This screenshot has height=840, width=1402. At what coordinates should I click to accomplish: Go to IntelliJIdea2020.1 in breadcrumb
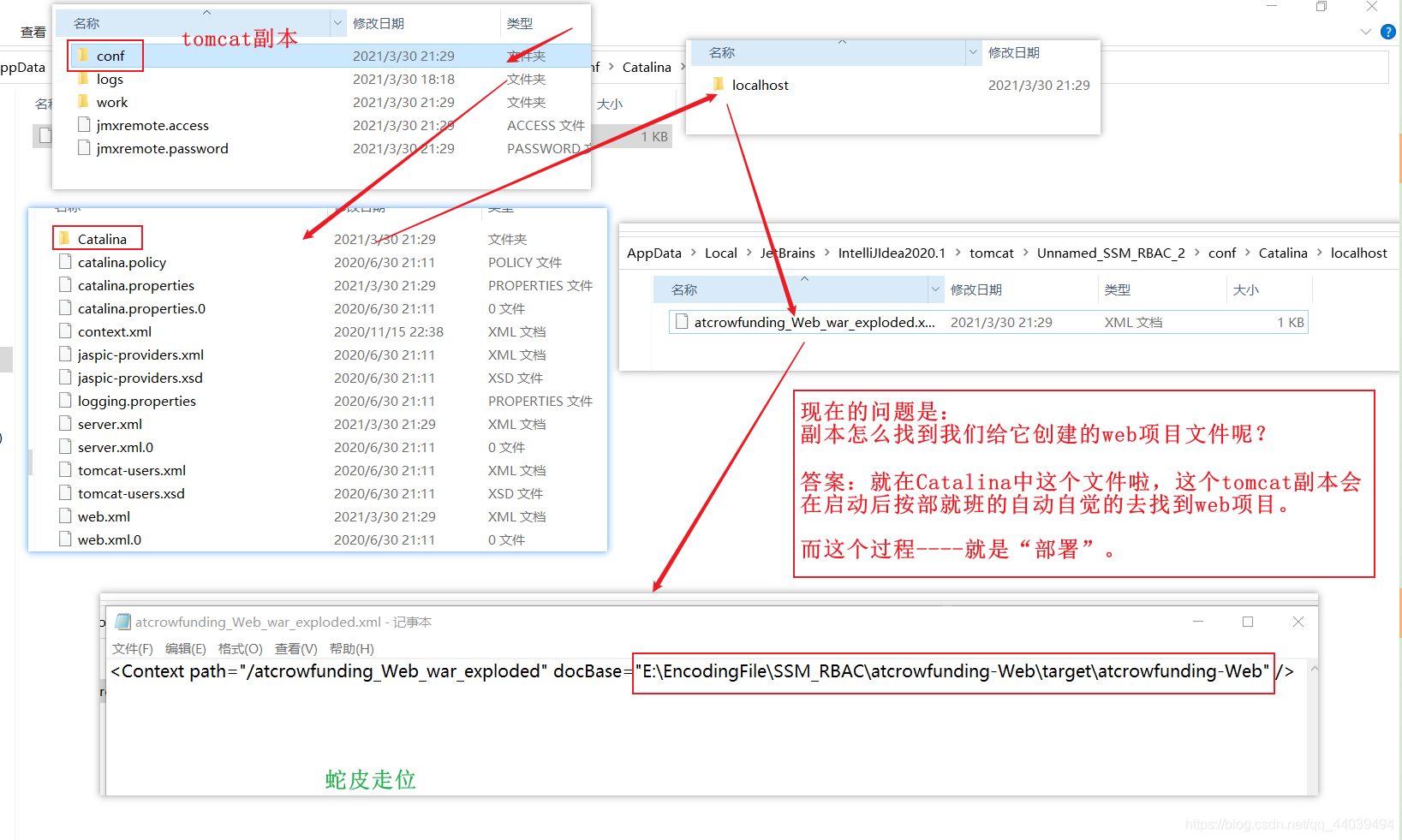pos(892,253)
